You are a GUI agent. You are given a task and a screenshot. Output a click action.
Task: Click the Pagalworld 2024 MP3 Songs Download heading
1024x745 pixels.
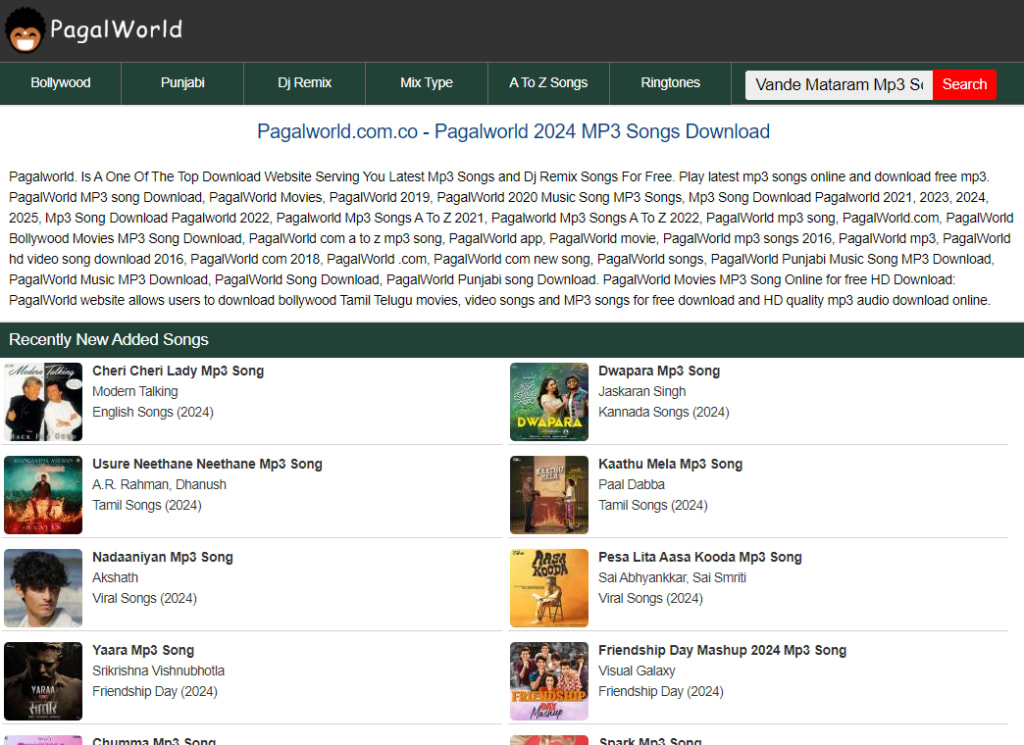(513, 131)
